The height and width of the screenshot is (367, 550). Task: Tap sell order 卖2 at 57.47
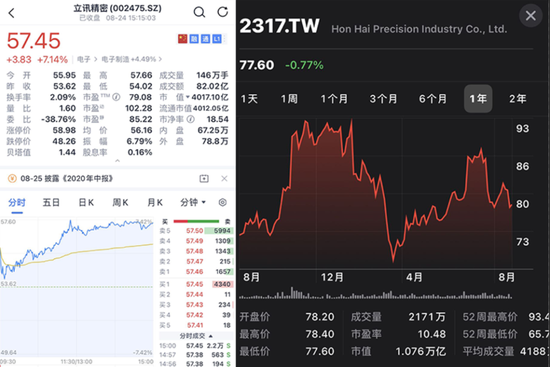195,261
